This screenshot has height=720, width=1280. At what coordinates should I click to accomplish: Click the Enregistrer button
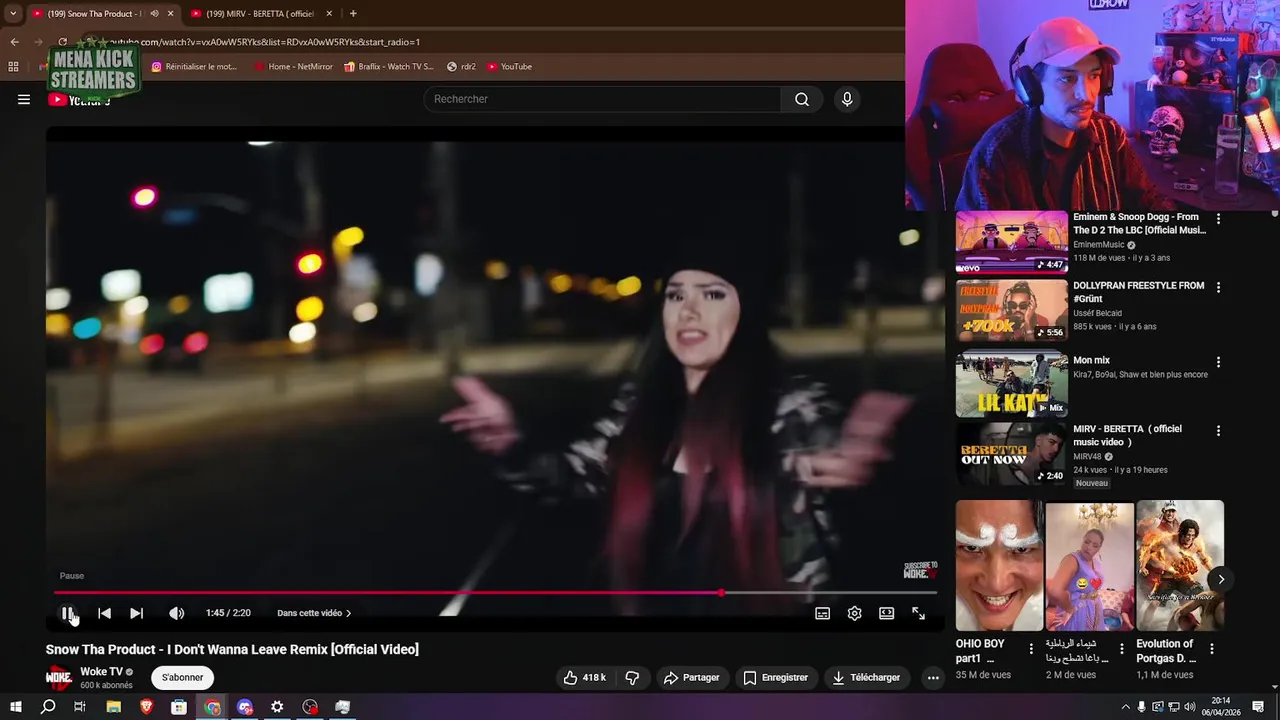click(775, 677)
